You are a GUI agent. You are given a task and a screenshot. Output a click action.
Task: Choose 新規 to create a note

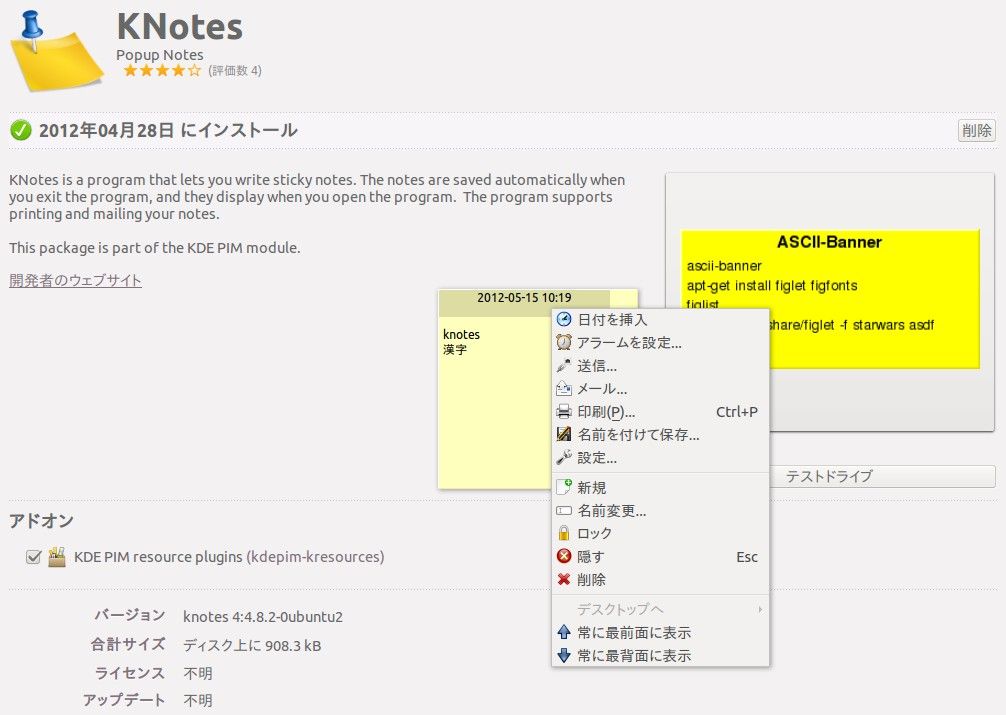pos(660,488)
